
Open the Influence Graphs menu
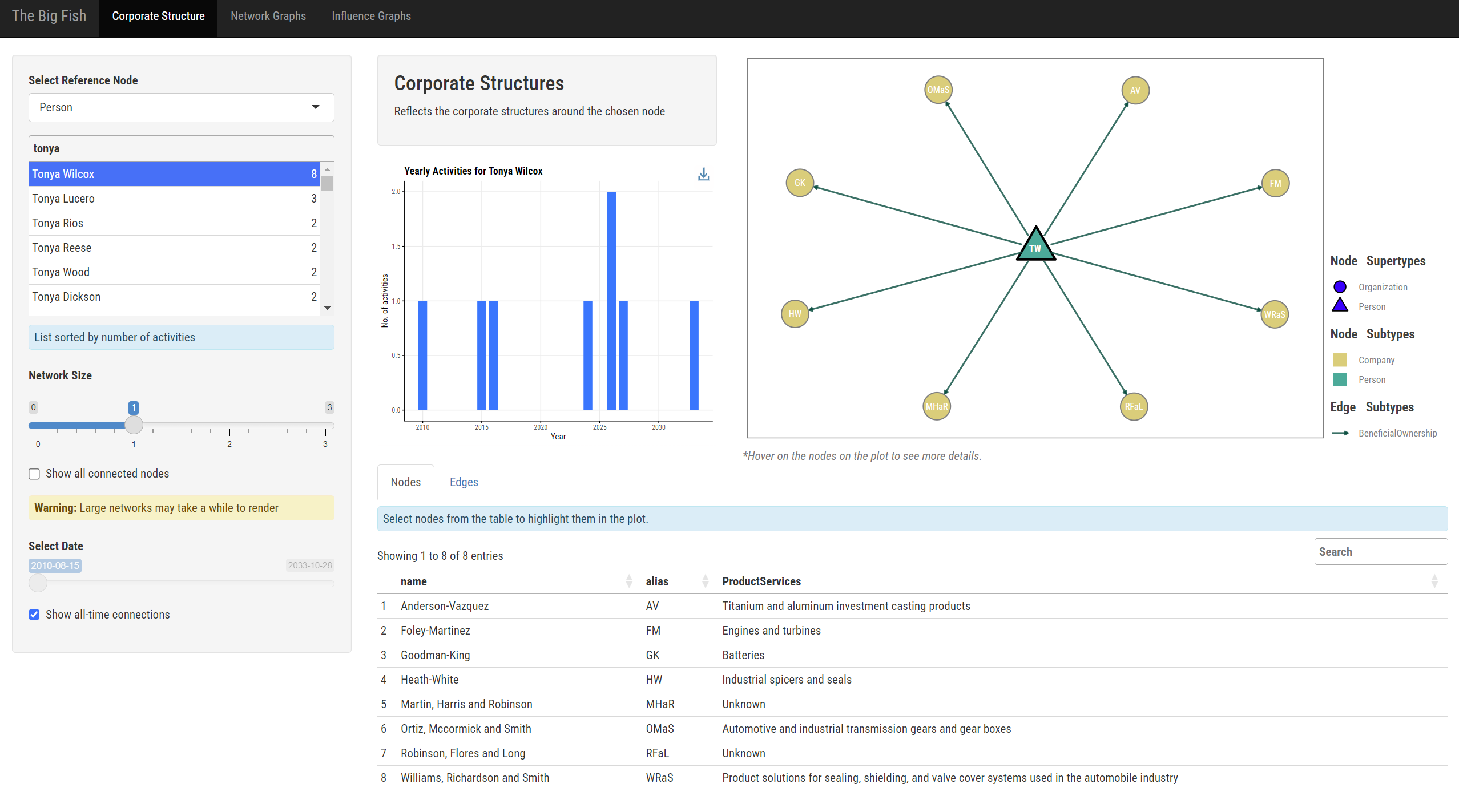point(371,16)
